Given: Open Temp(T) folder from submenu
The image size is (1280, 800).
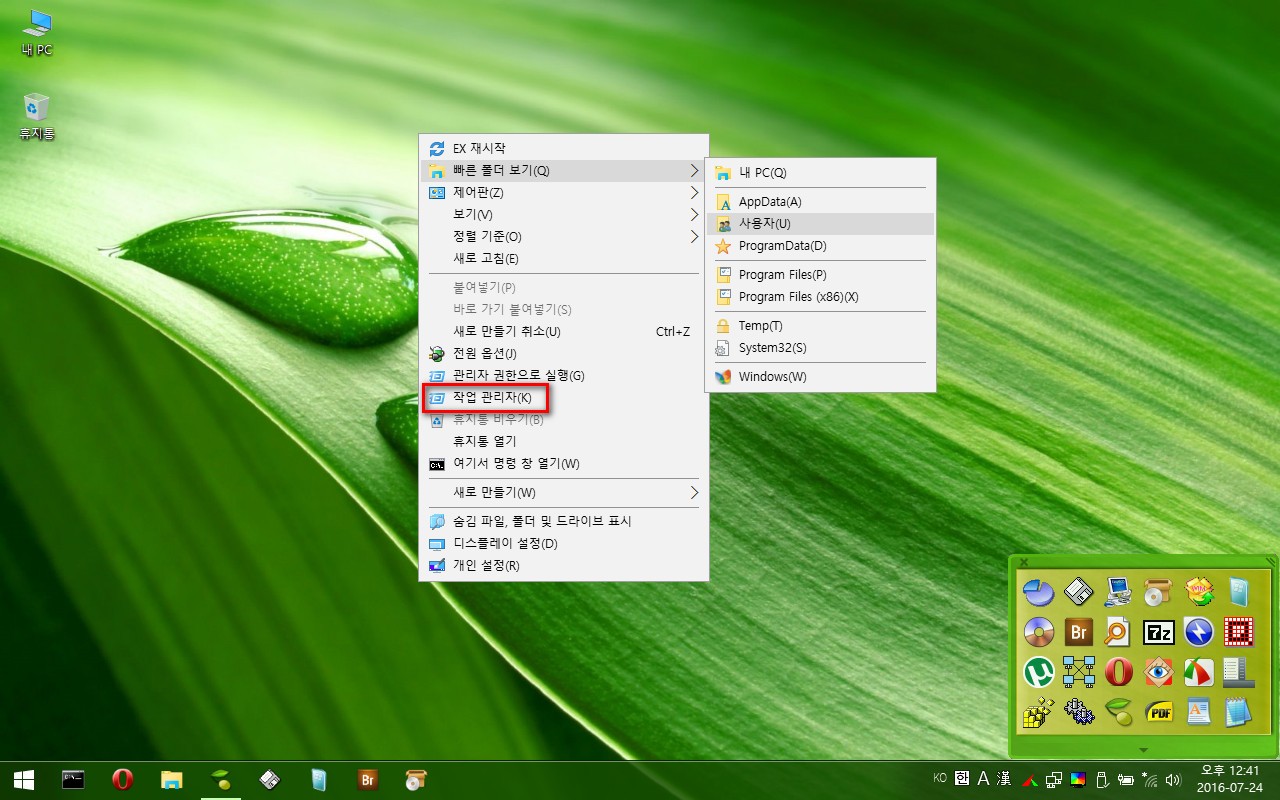Looking at the screenshot, I should (x=820, y=325).
